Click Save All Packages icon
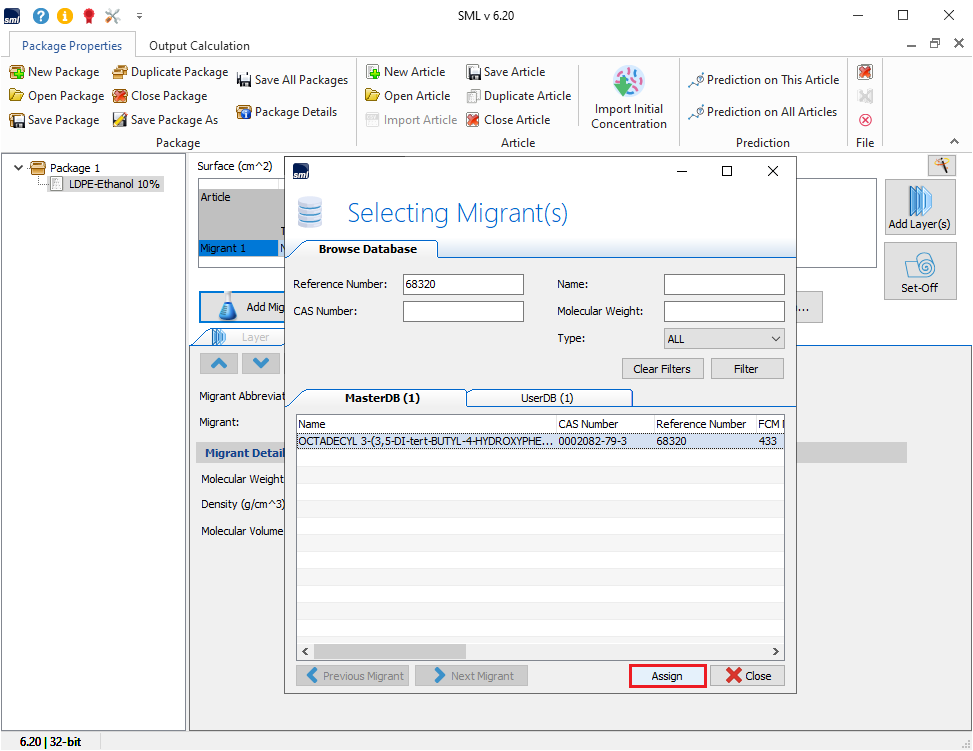 [x=244, y=80]
